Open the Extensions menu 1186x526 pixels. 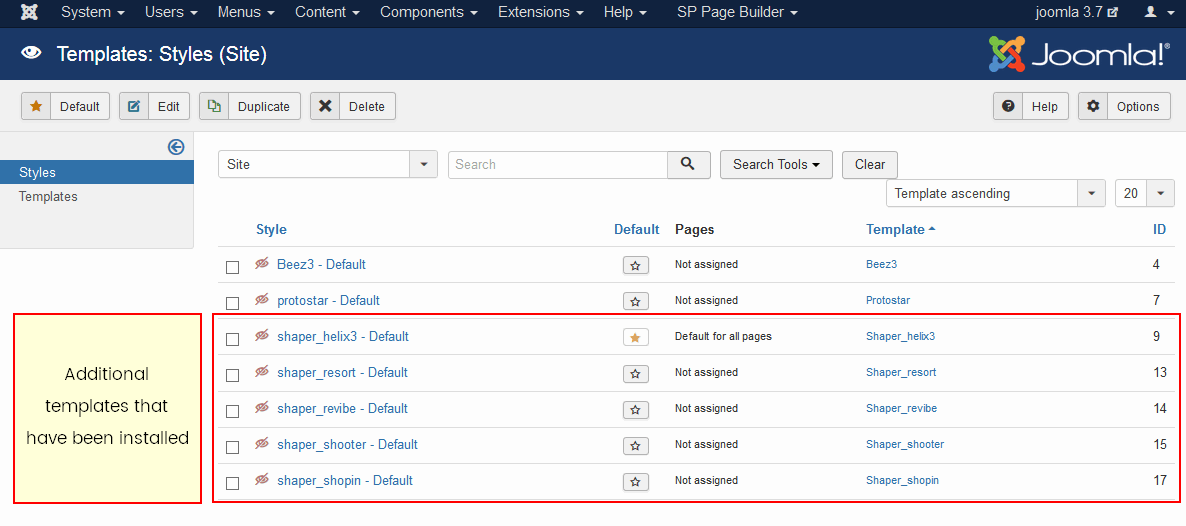click(540, 13)
